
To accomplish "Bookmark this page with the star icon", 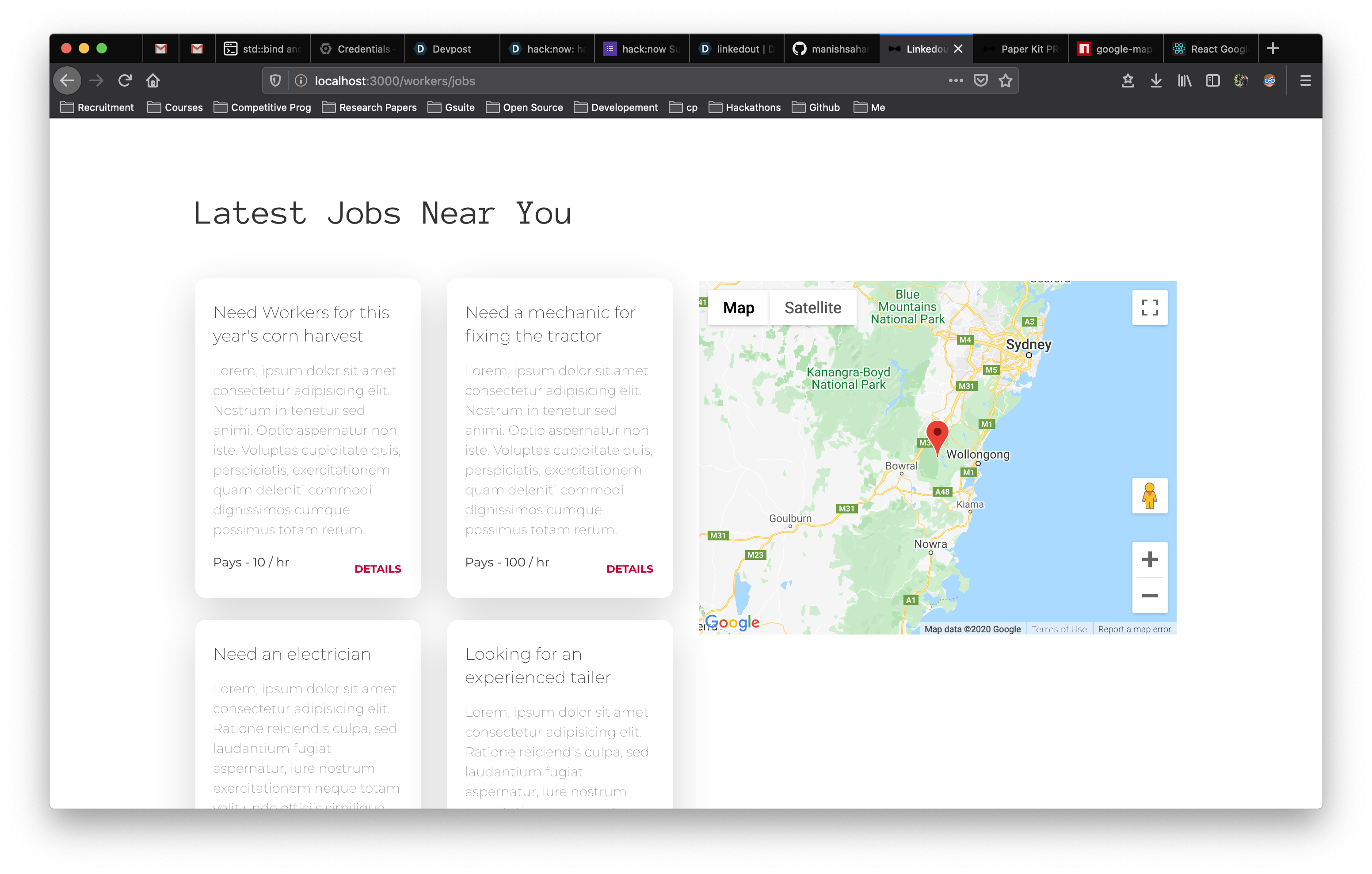I will (1006, 80).
